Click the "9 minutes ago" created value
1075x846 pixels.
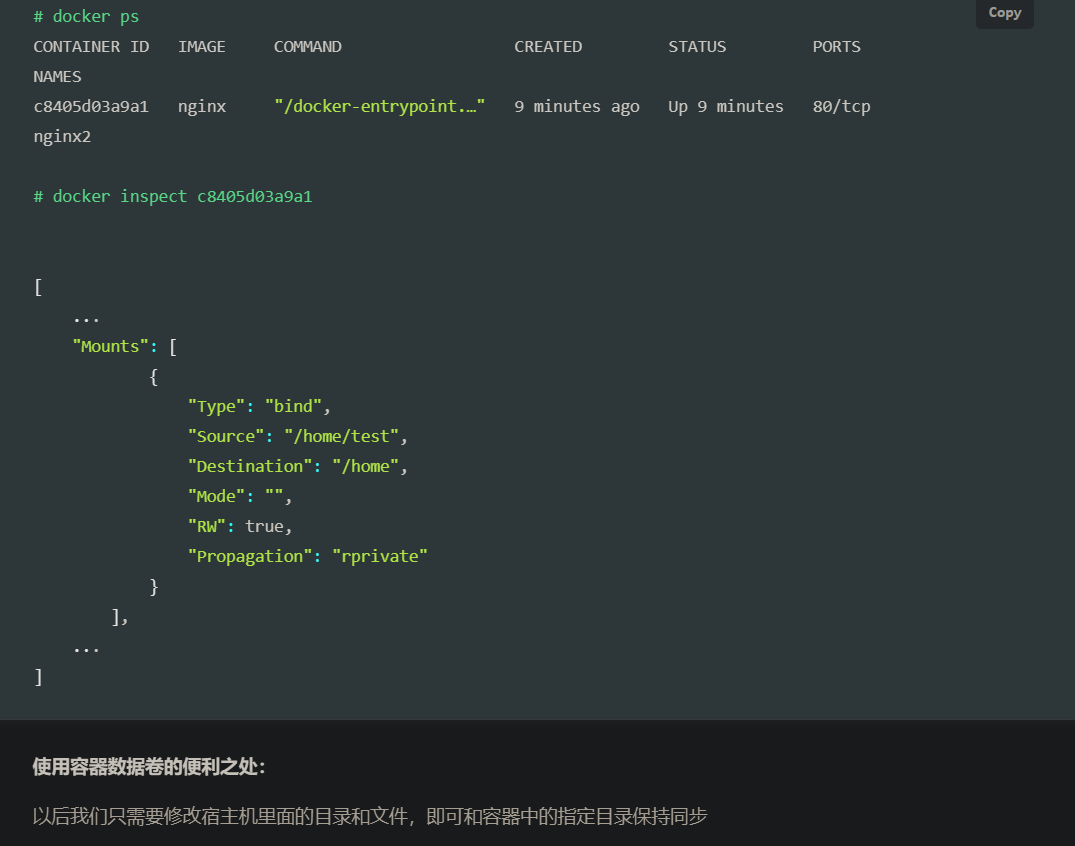point(576,107)
